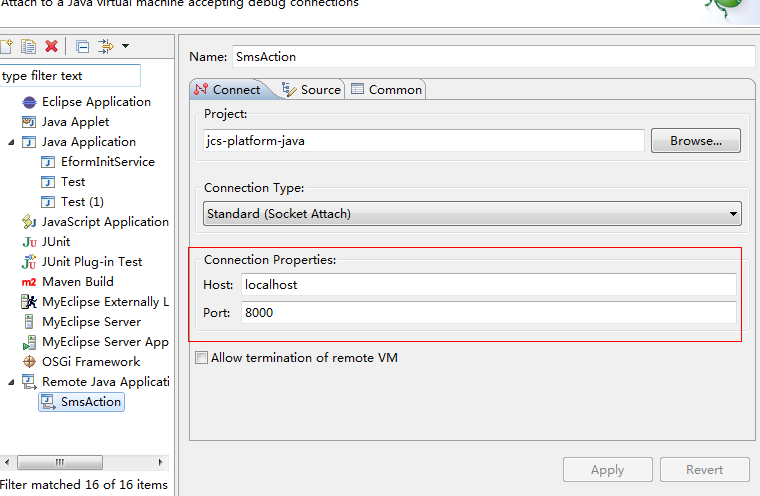Viewport: 760px width, 496px height.
Task: Click the MyEclipse Server label
Action: 91,322
